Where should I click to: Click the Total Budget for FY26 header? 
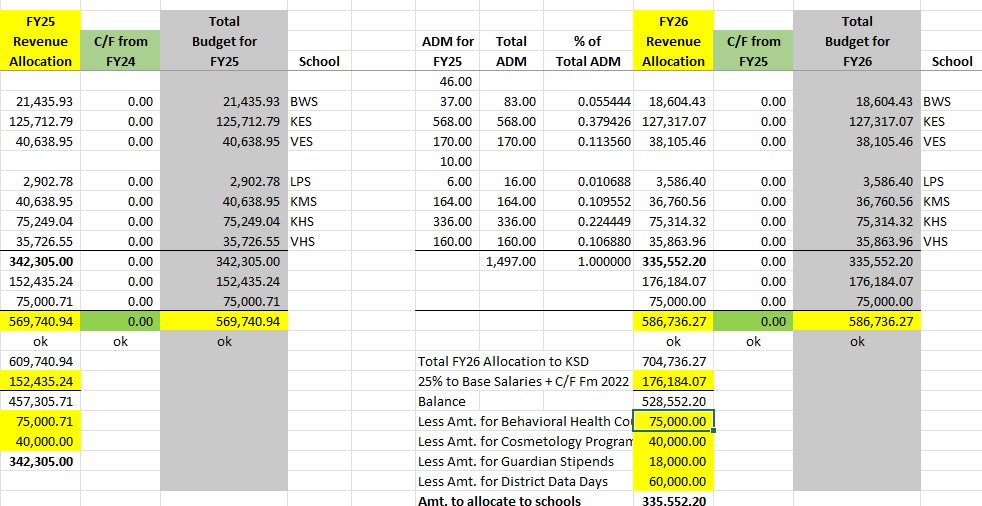(857, 41)
